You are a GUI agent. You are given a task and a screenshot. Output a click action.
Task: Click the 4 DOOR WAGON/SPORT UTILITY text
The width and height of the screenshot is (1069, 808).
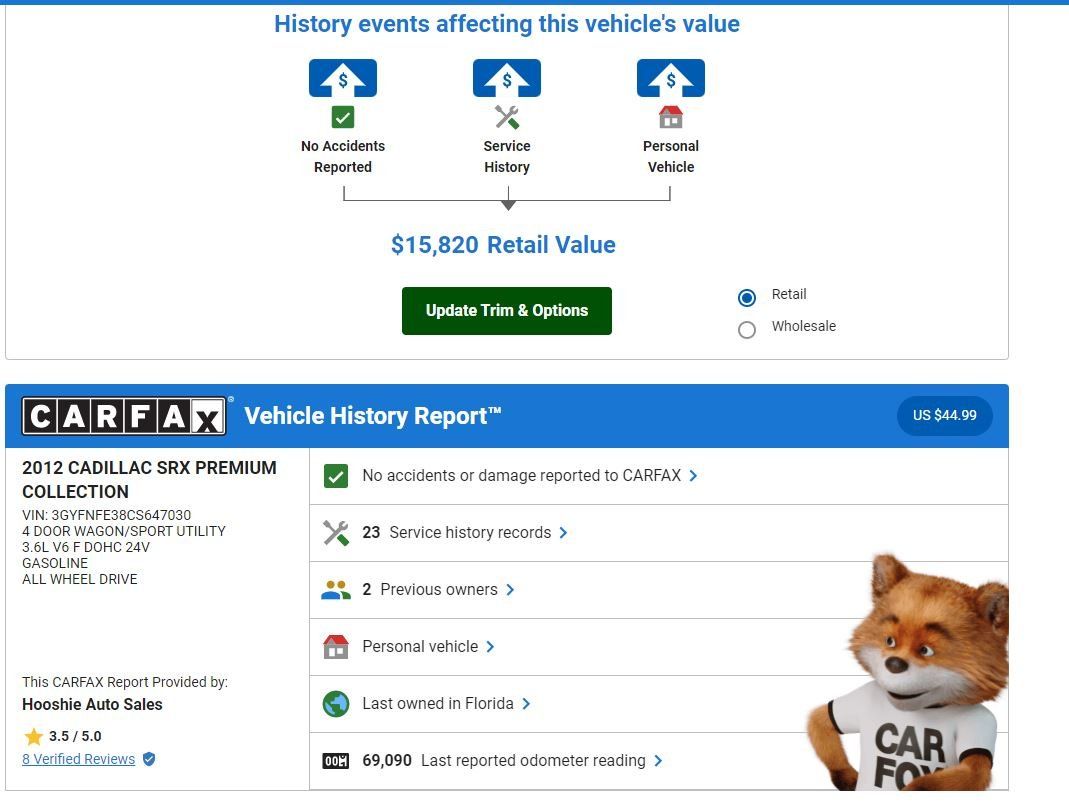pyautogui.click(x=123, y=531)
